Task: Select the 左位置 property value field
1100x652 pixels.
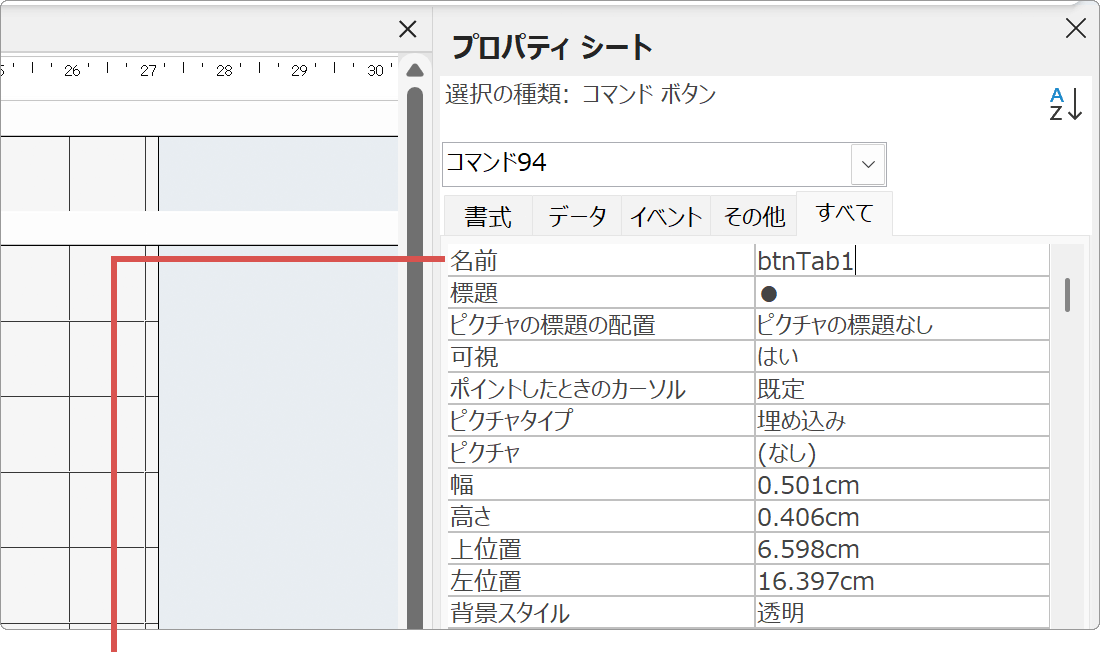Action: click(x=900, y=581)
